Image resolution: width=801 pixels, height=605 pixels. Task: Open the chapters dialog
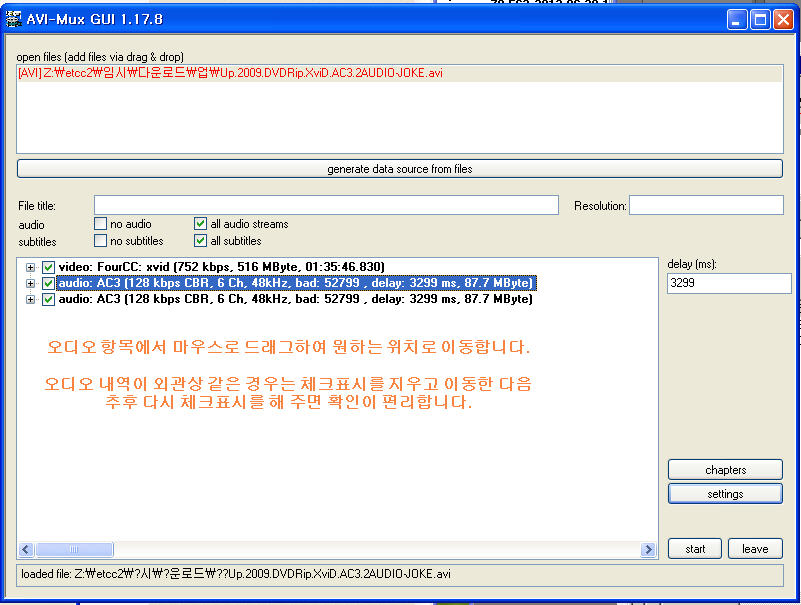(x=725, y=470)
